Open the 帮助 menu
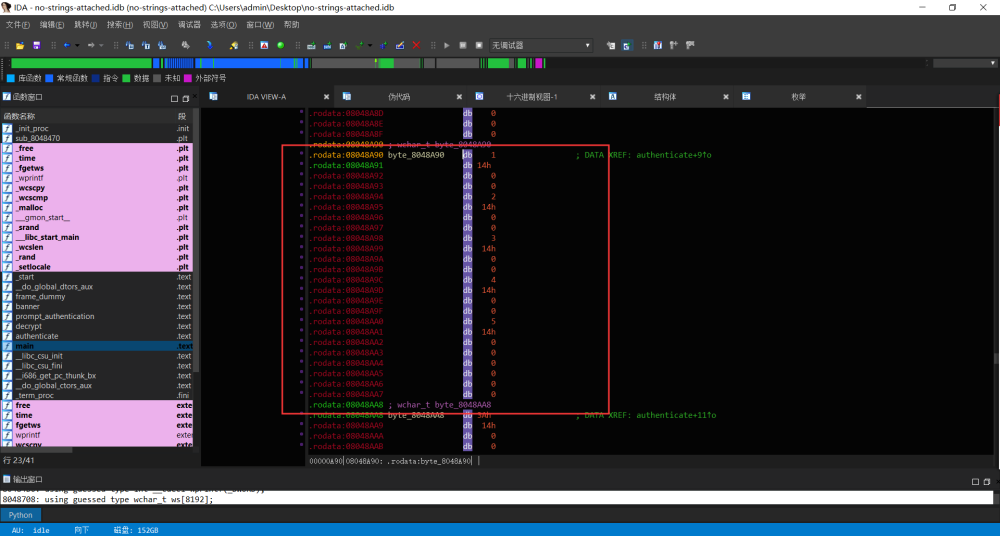This screenshot has width=1000, height=536. coord(291,25)
